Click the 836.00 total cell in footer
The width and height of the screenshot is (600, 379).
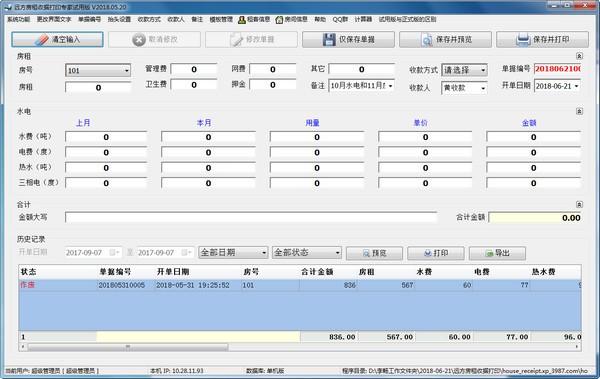click(329, 337)
